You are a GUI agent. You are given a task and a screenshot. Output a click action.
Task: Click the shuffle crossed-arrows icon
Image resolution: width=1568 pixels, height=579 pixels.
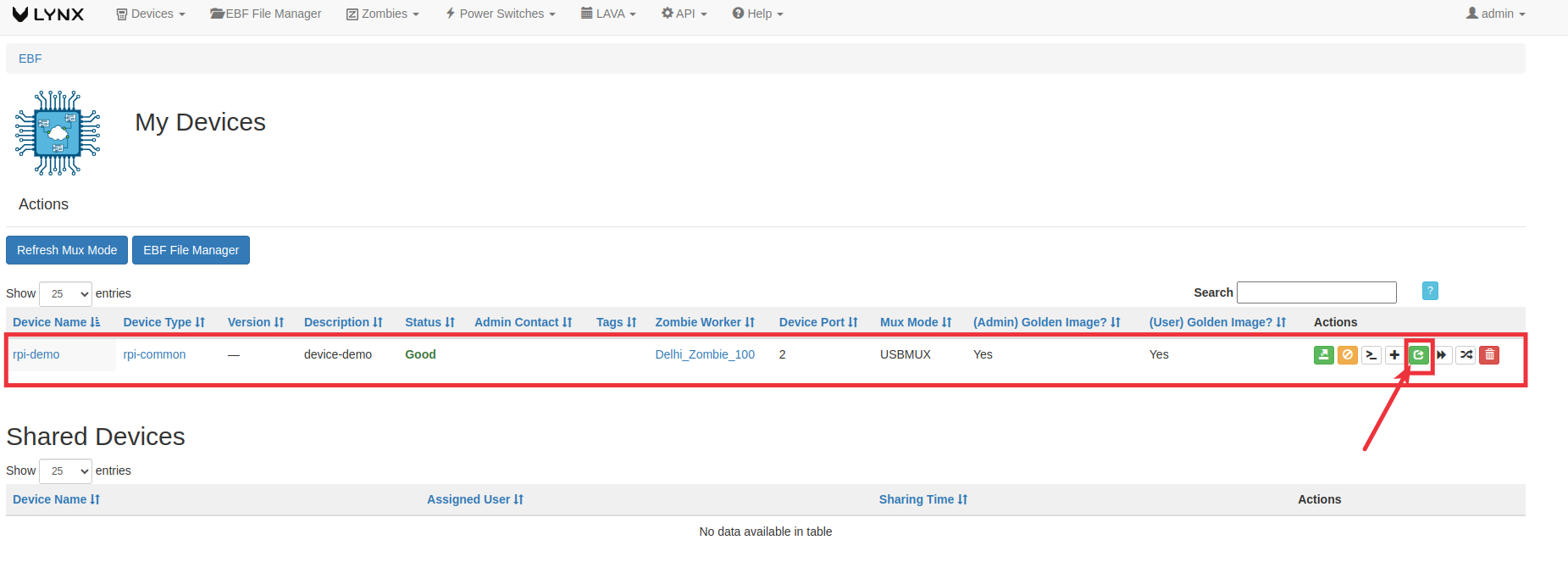click(1465, 354)
